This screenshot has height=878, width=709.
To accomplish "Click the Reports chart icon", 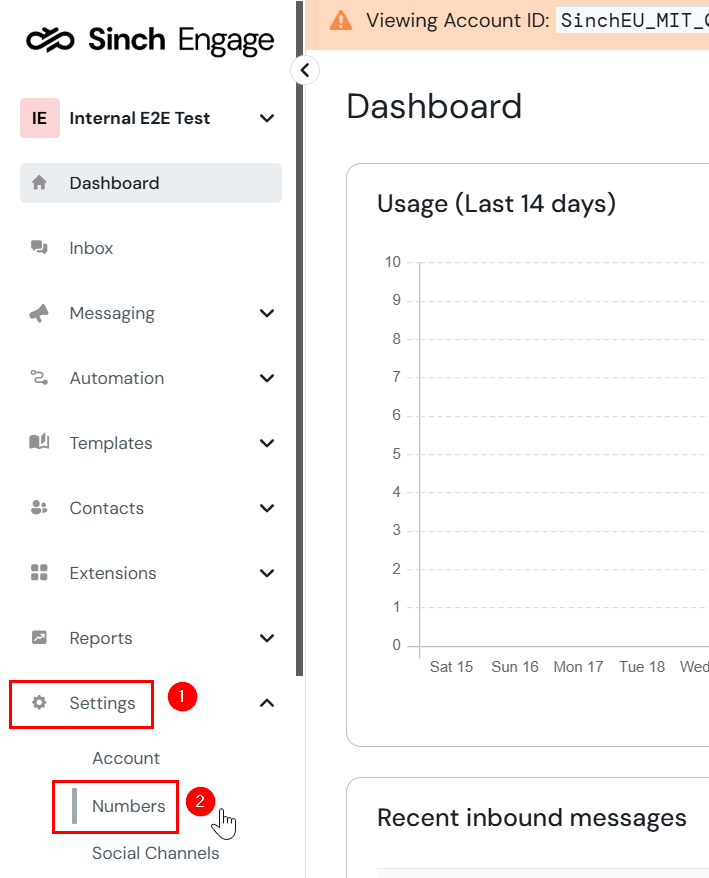I will point(39,637).
